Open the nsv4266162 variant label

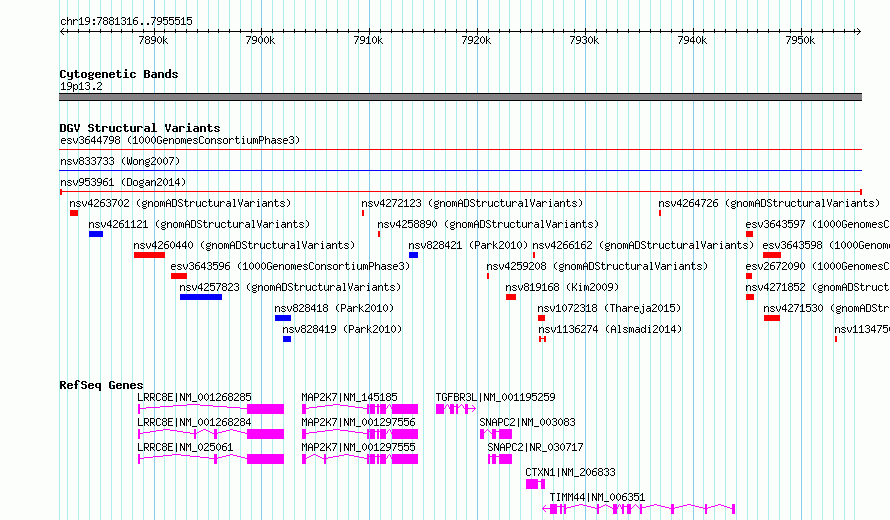click(x=643, y=245)
